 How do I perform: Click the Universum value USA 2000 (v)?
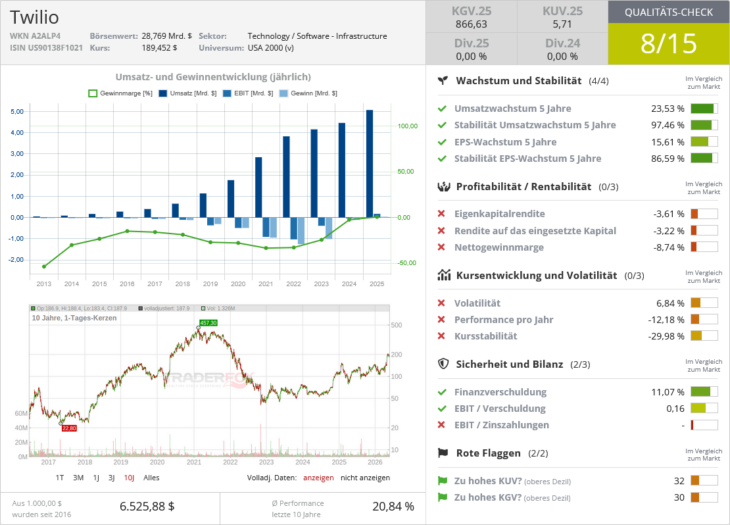pos(270,47)
